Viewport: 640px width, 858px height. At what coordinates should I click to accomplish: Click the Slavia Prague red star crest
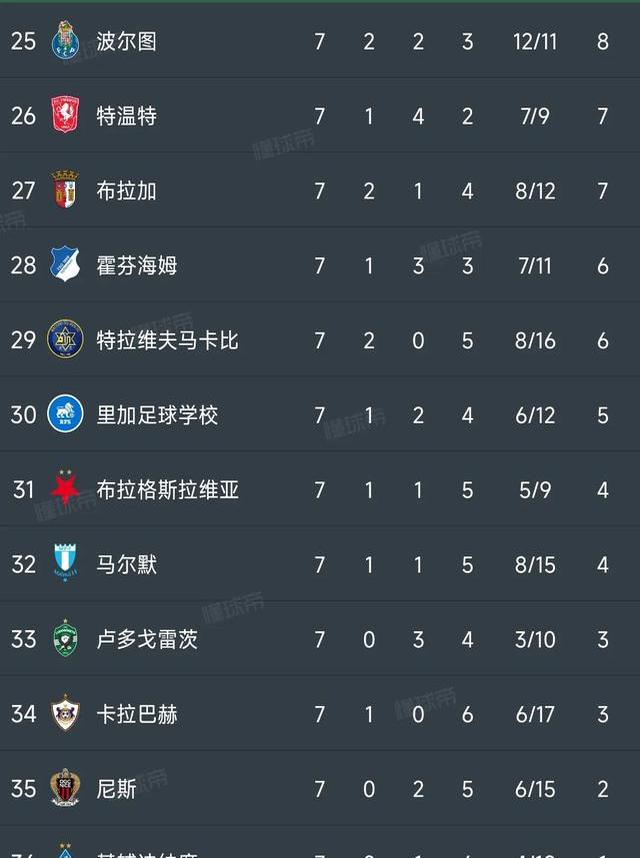tap(64, 489)
